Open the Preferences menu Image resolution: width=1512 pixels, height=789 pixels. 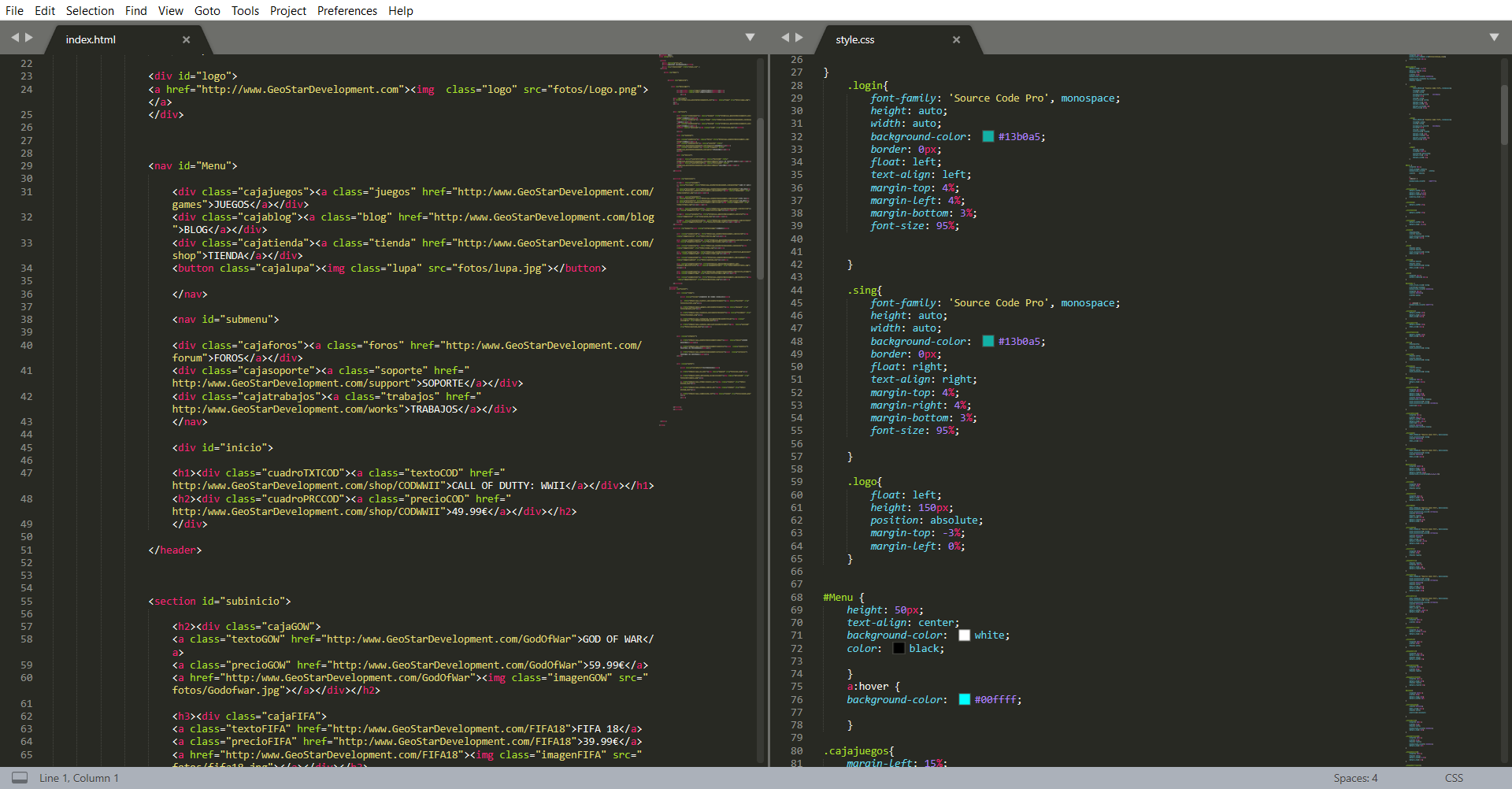pyautogui.click(x=347, y=11)
